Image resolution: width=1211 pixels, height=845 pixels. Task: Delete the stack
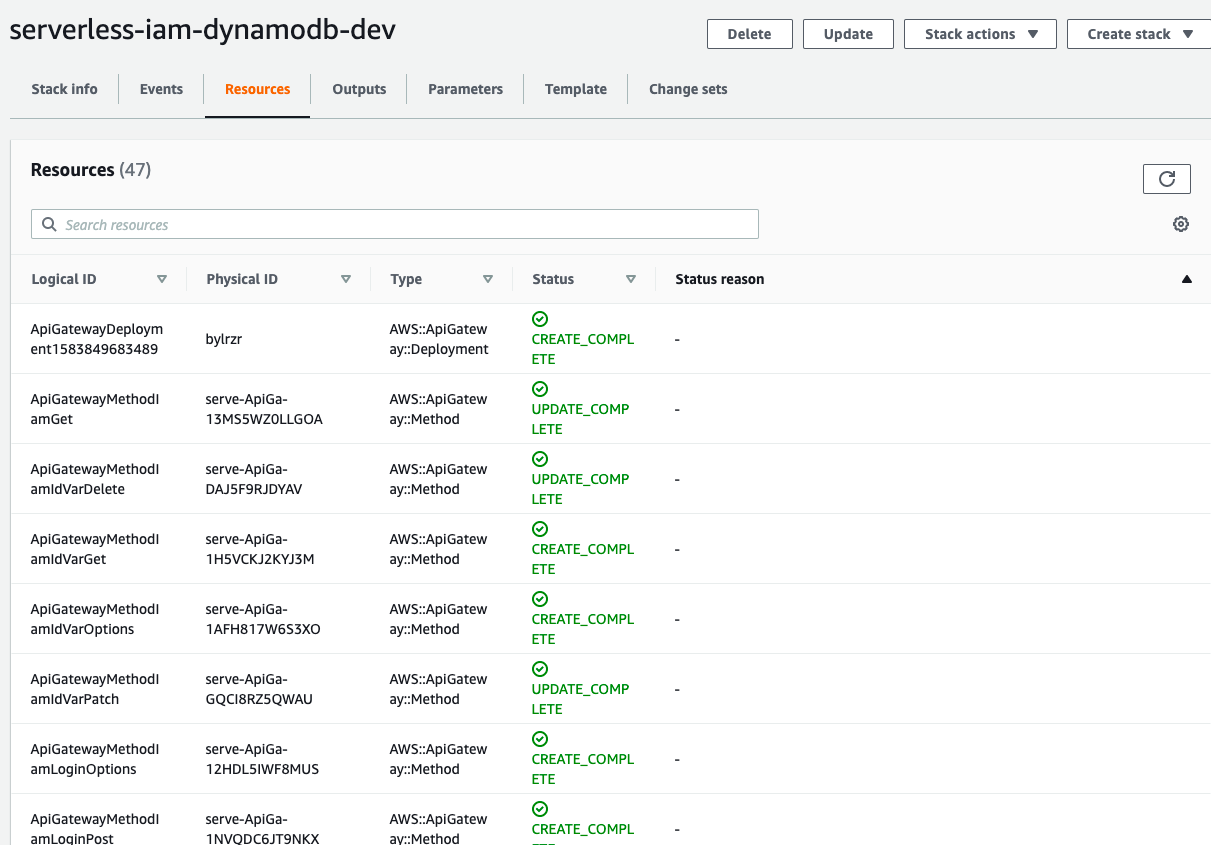click(x=749, y=34)
